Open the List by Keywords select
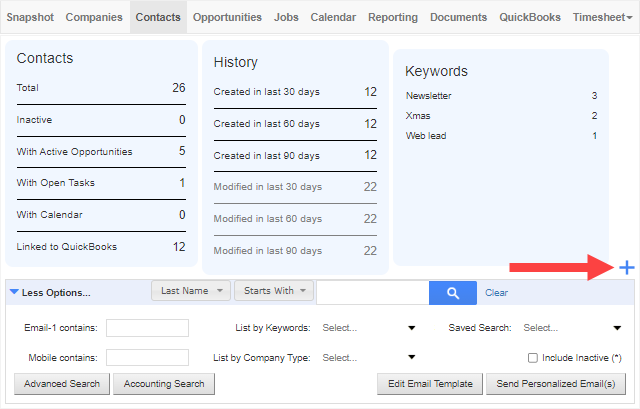This screenshot has width=640, height=409. 369,328
